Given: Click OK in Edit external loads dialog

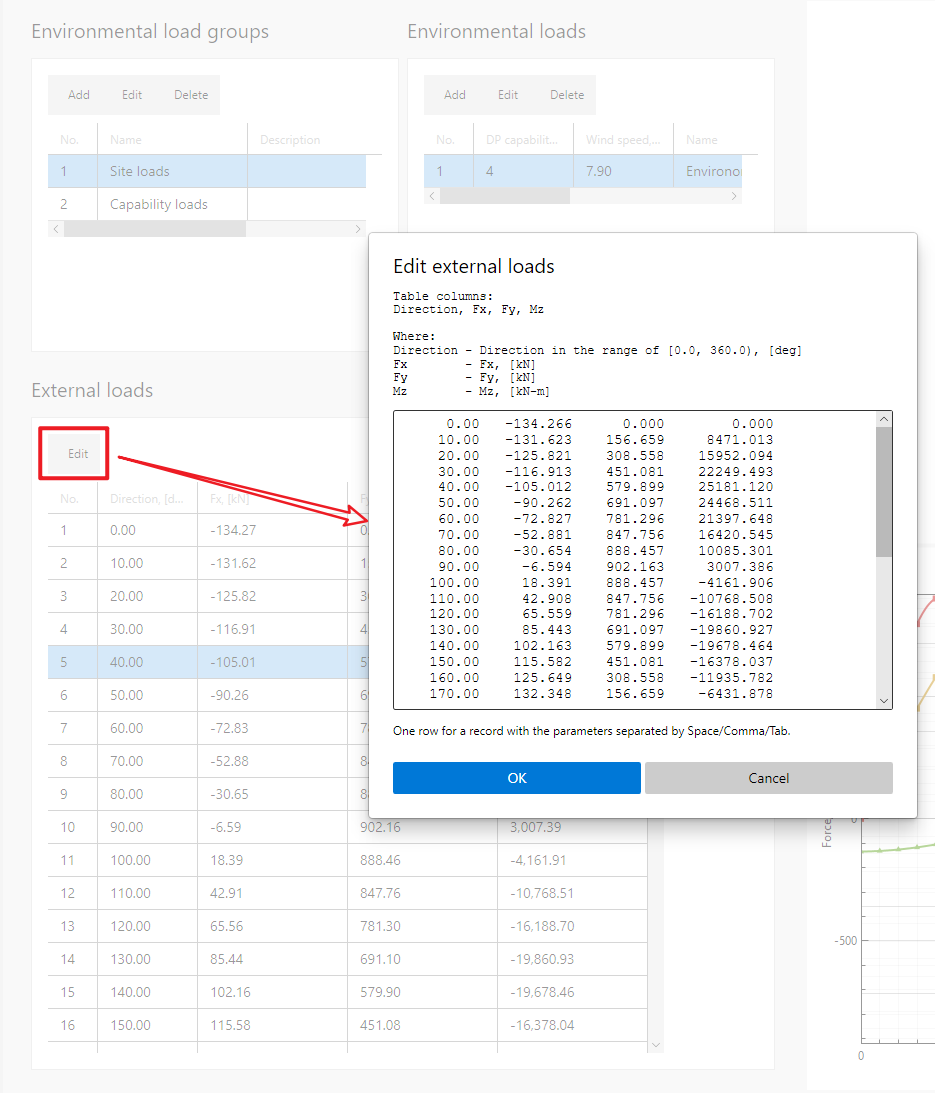Looking at the screenshot, I should (x=517, y=778).
